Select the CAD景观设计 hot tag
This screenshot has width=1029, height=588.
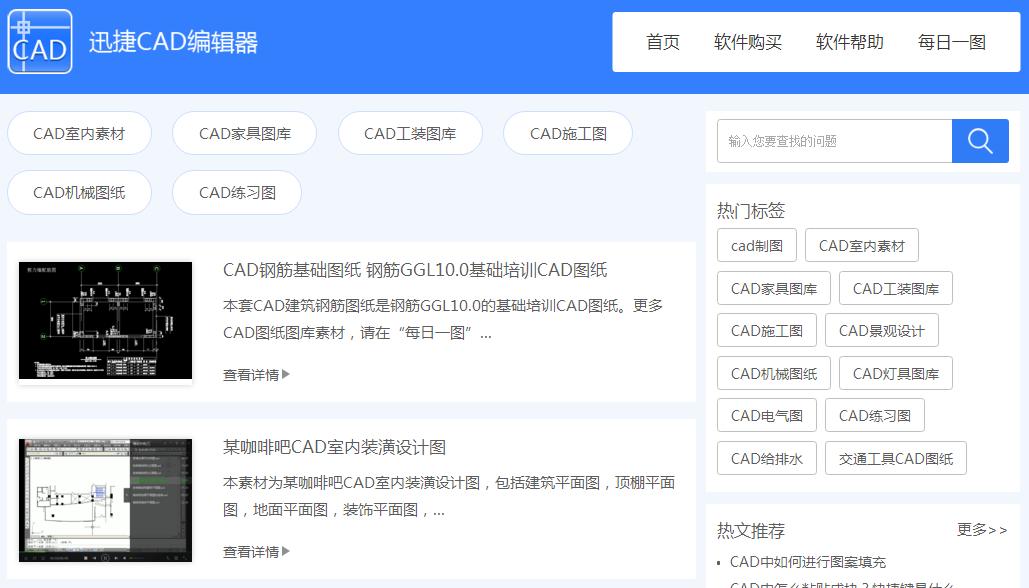[879, 329]
